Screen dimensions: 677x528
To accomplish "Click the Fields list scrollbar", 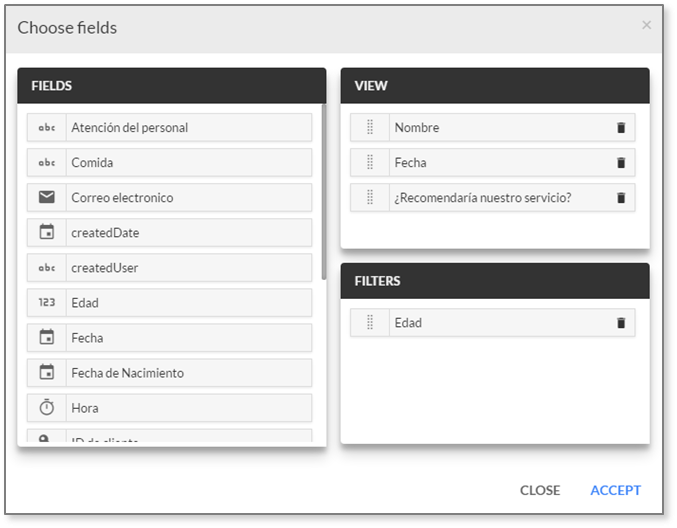I will (324, 192).
